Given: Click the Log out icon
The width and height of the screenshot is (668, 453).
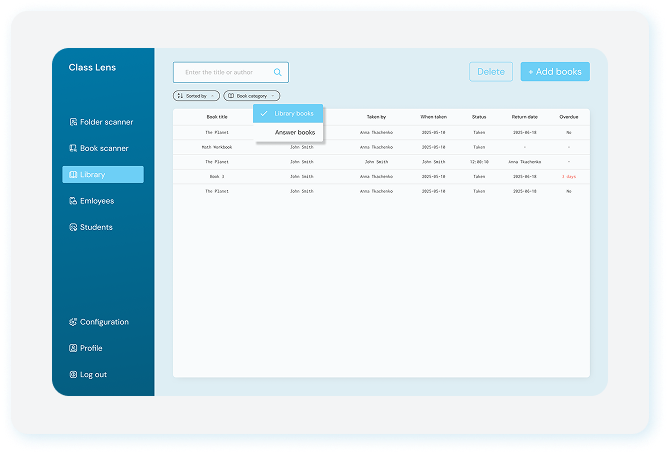Looking at the screenshot, I should (73, 375).
